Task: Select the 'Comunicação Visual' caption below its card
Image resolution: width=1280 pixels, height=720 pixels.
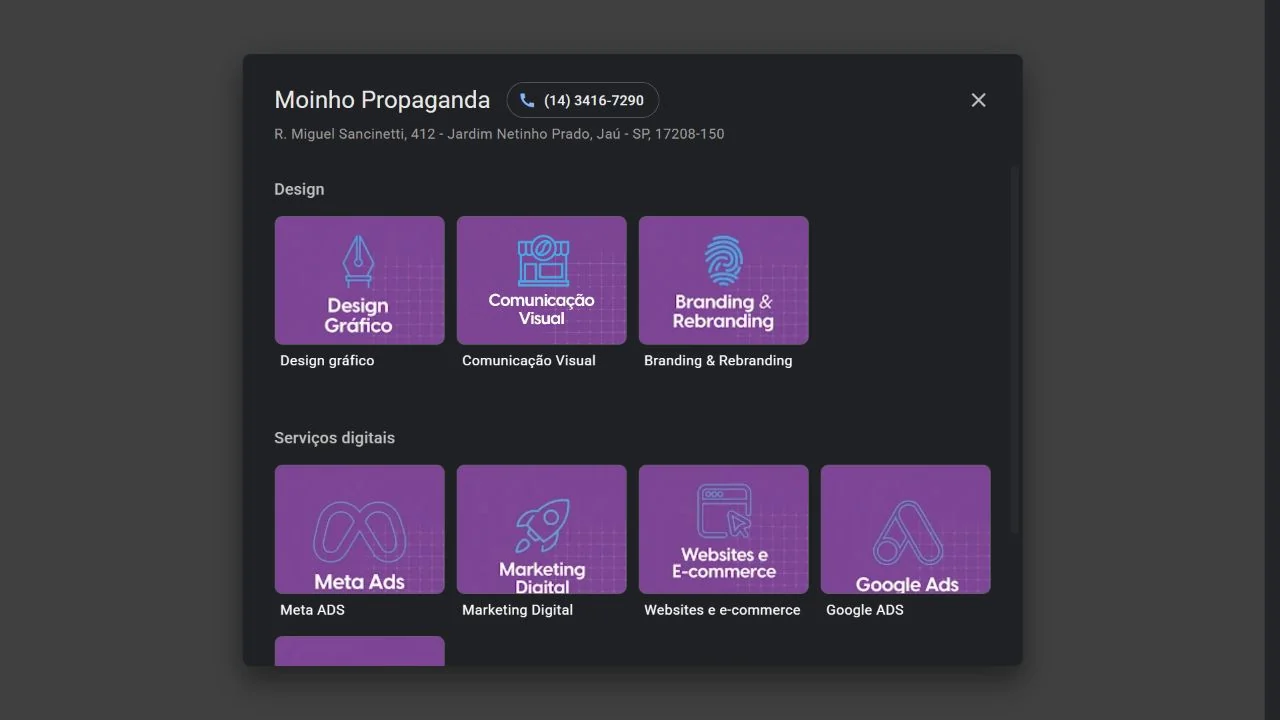Action: pos(529,361)
